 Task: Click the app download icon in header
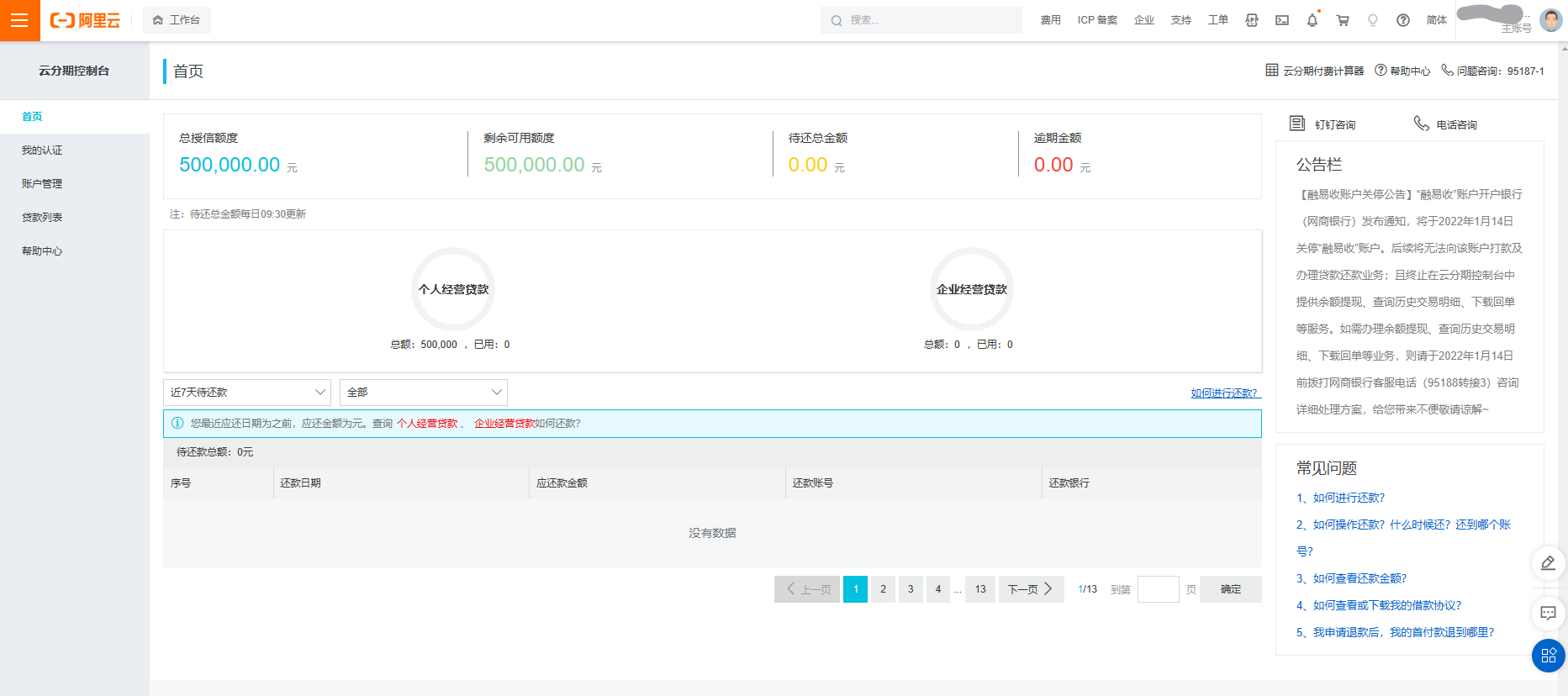(1252, 20)
